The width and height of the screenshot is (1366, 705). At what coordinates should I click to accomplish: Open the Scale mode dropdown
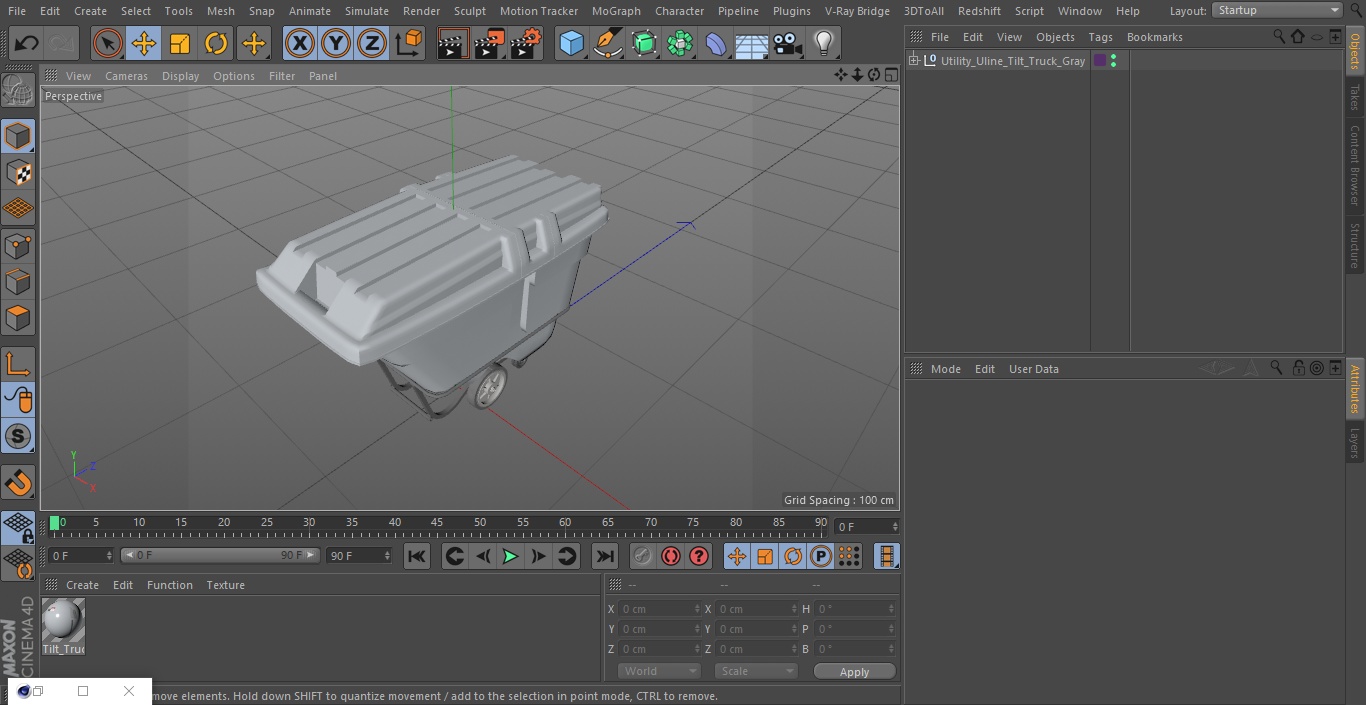coord(755,671)
